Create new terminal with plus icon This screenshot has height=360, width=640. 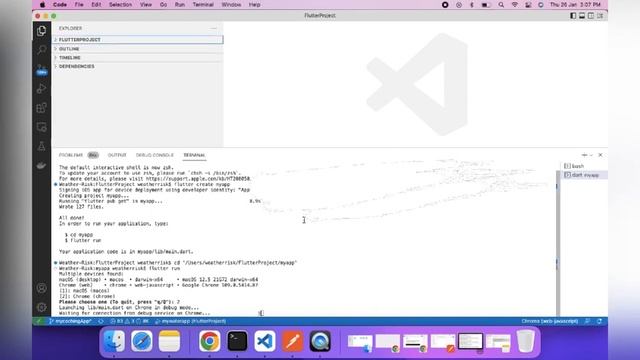pos(584,155)
